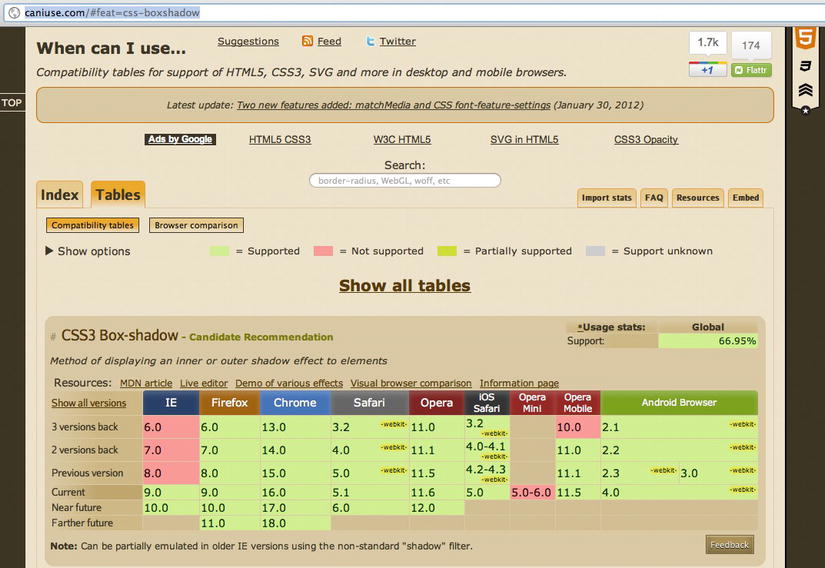Viewport: 825px width, 568px height.
Task: Click the Twitter bird icon
Action: pyautogui.click(x=370, y=41)
